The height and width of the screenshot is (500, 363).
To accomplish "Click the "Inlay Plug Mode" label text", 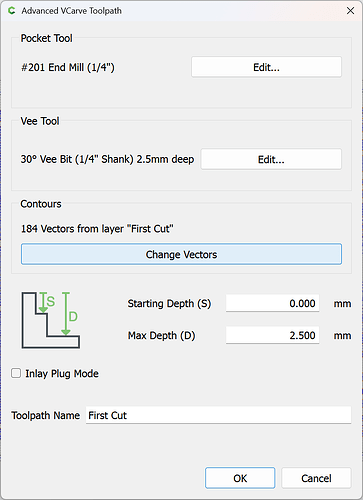I will (62, 373).
